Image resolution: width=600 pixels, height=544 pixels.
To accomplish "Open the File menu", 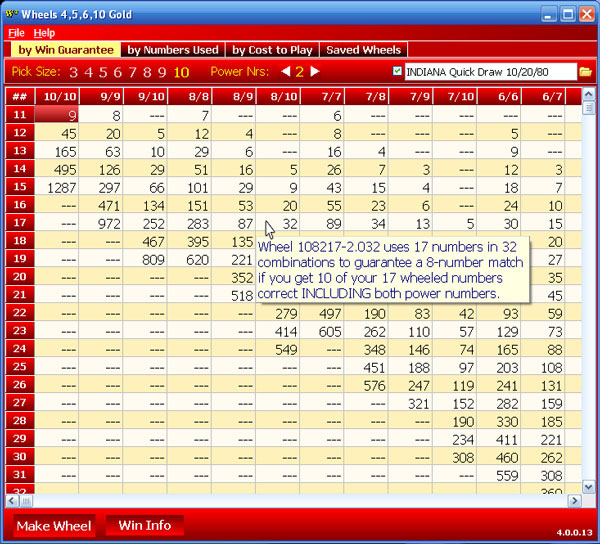I will coord(16,33).
